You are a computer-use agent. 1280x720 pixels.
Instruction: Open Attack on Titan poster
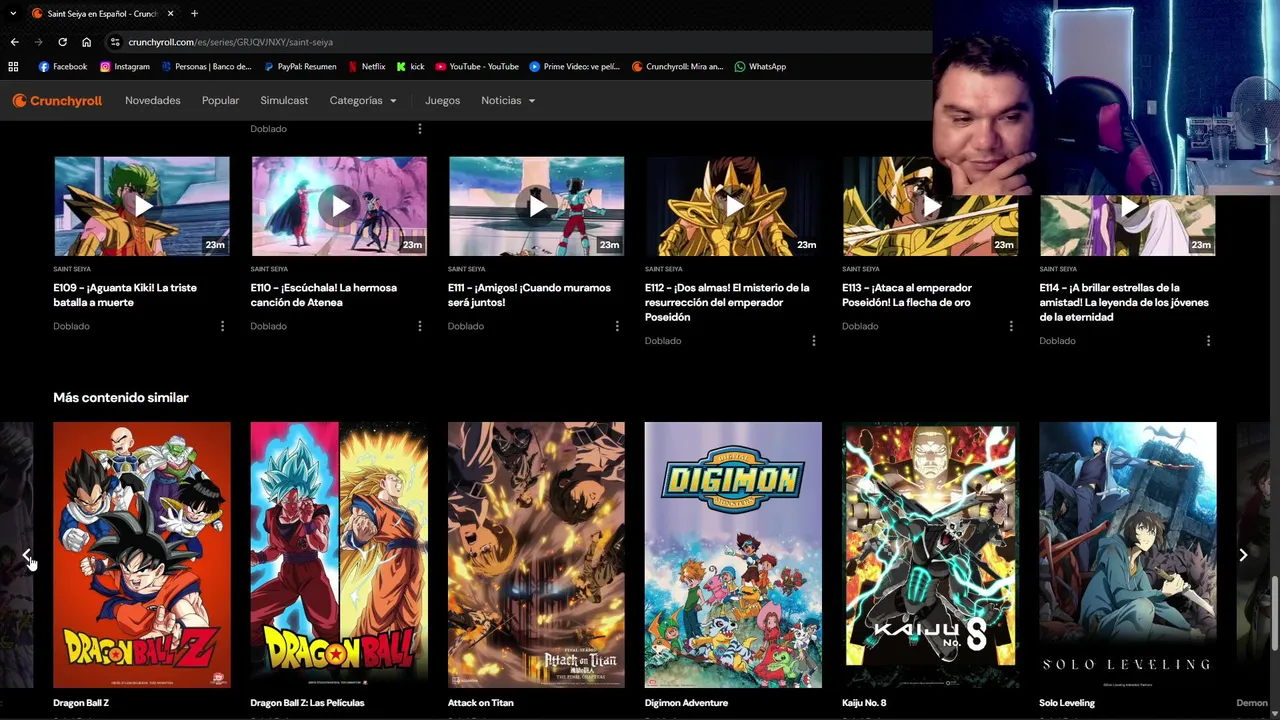[x=536, y=555]
